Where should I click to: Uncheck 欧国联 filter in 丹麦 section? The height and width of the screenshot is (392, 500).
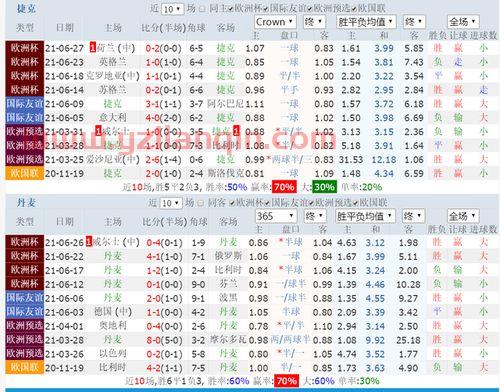(355, 203)
